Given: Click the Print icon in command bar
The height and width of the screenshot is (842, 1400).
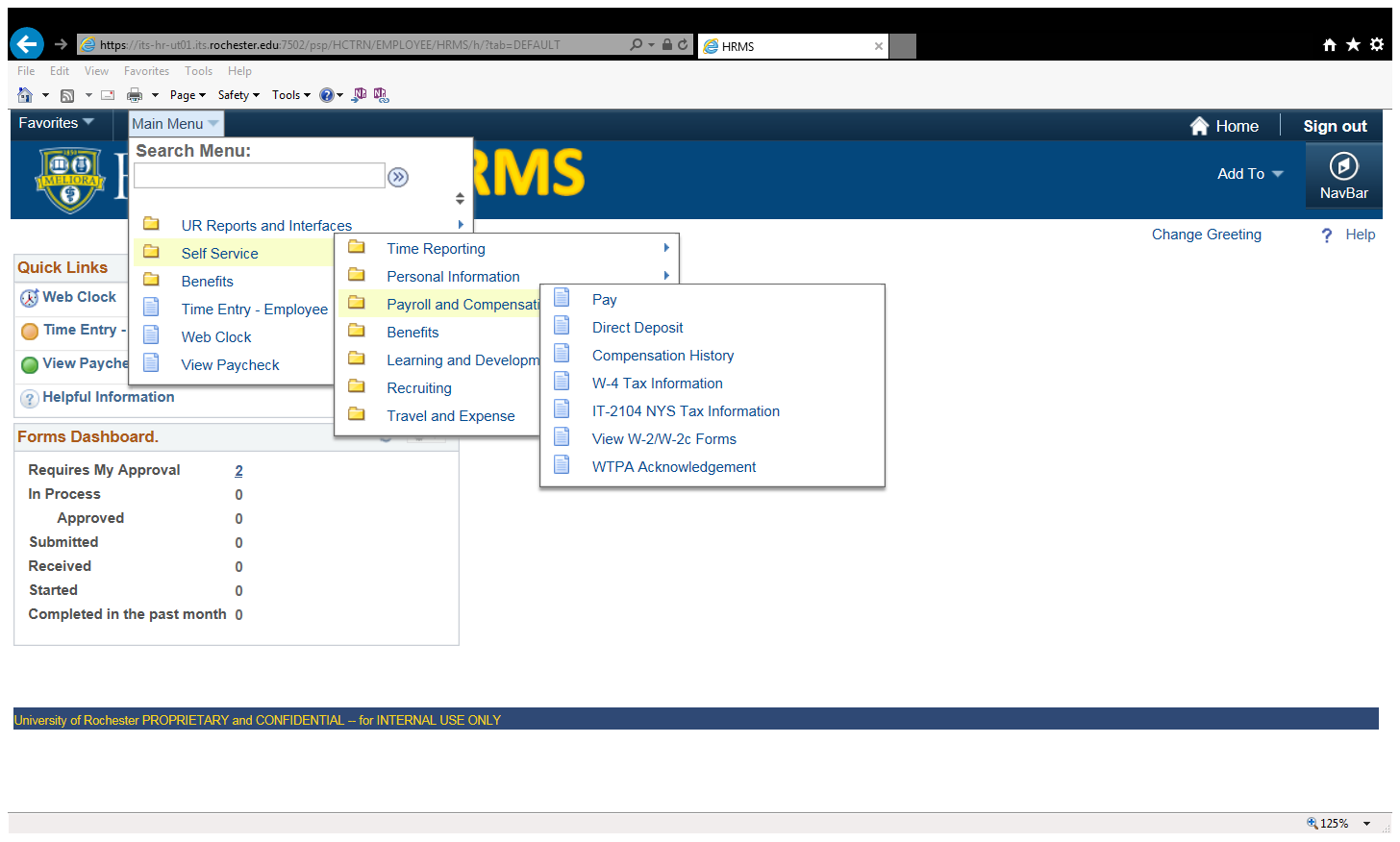Looking at the screenshot, I should pyautogui.click(x=135, y=95).
